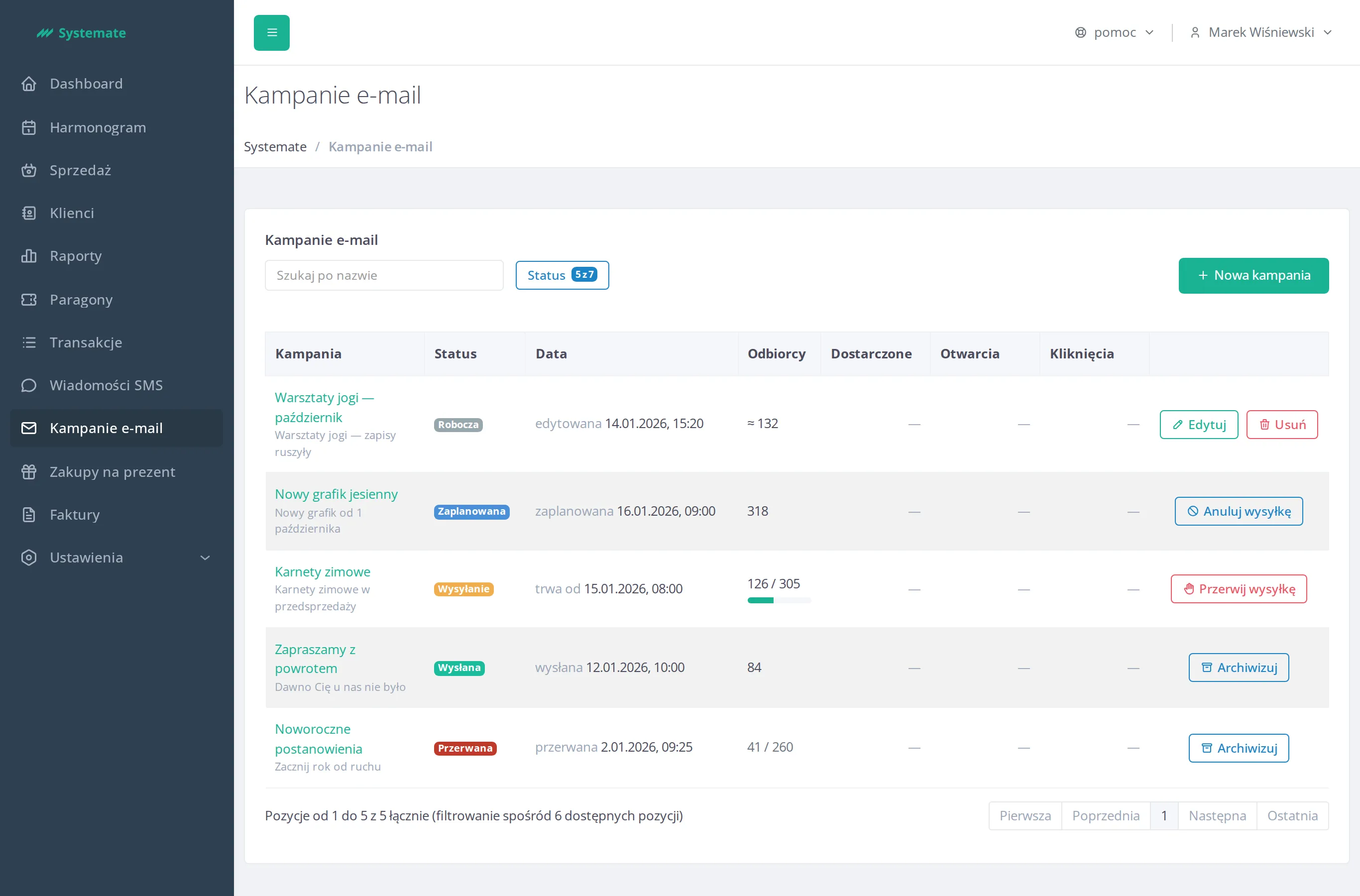The width and height of the screenshot is (1360, 896).
Task: Expand the Ustawienia settings submenu
Action: [116, 557]
